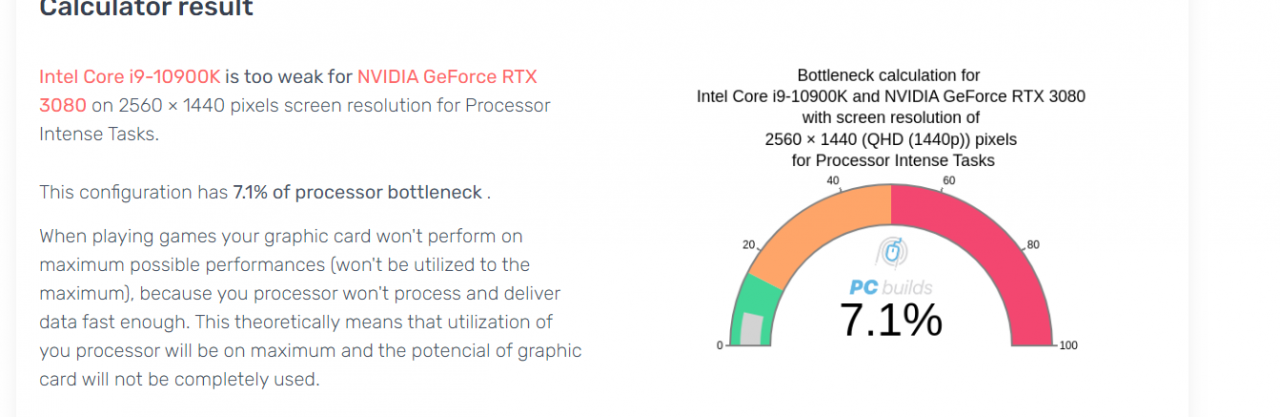
Task: Open the Intel Core i9-10900K link
Action: 130,77
